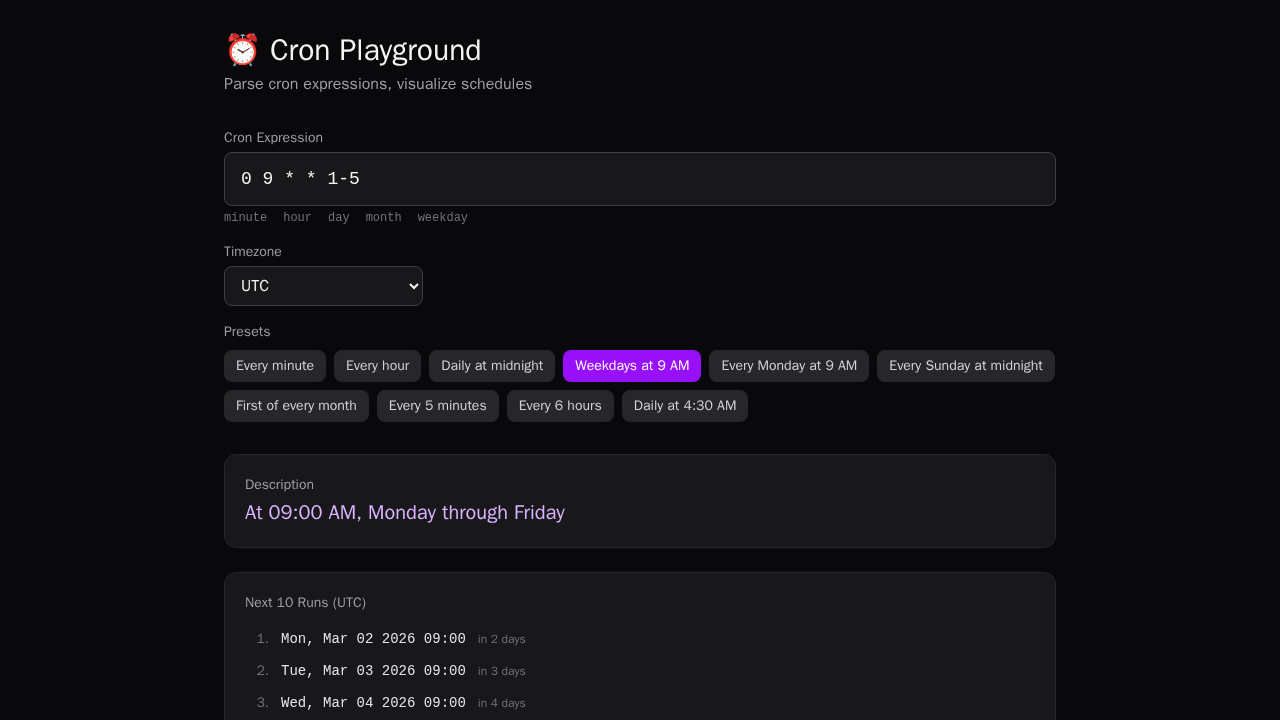The image size is (1280, 720).
Task: Apply the Daily at 4:30 AM preset
Action: click(x=684, y=406)
